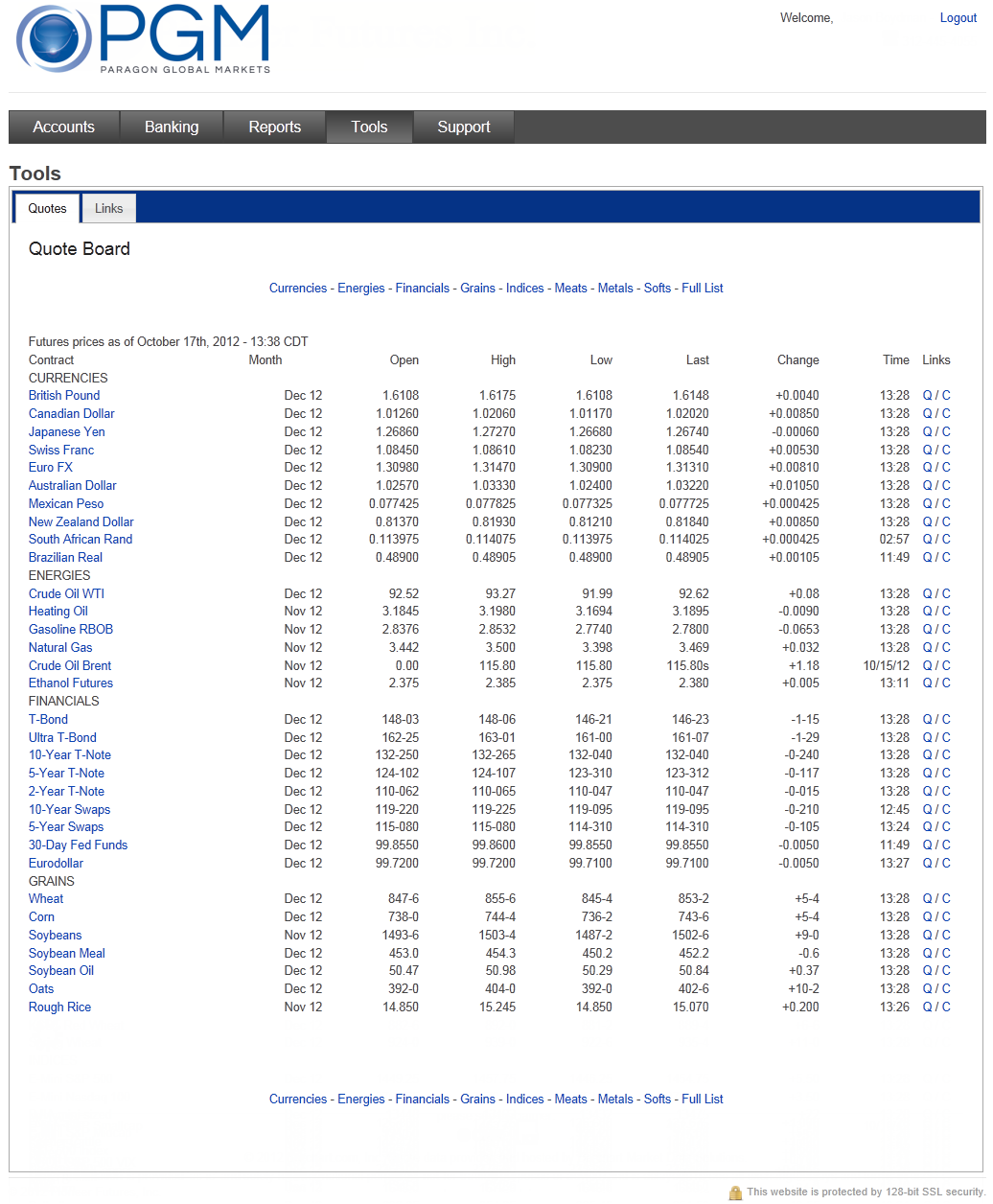
Task: Open the Ethanol Futures contract
Action: pyautogui.click(x=71, y=683)
